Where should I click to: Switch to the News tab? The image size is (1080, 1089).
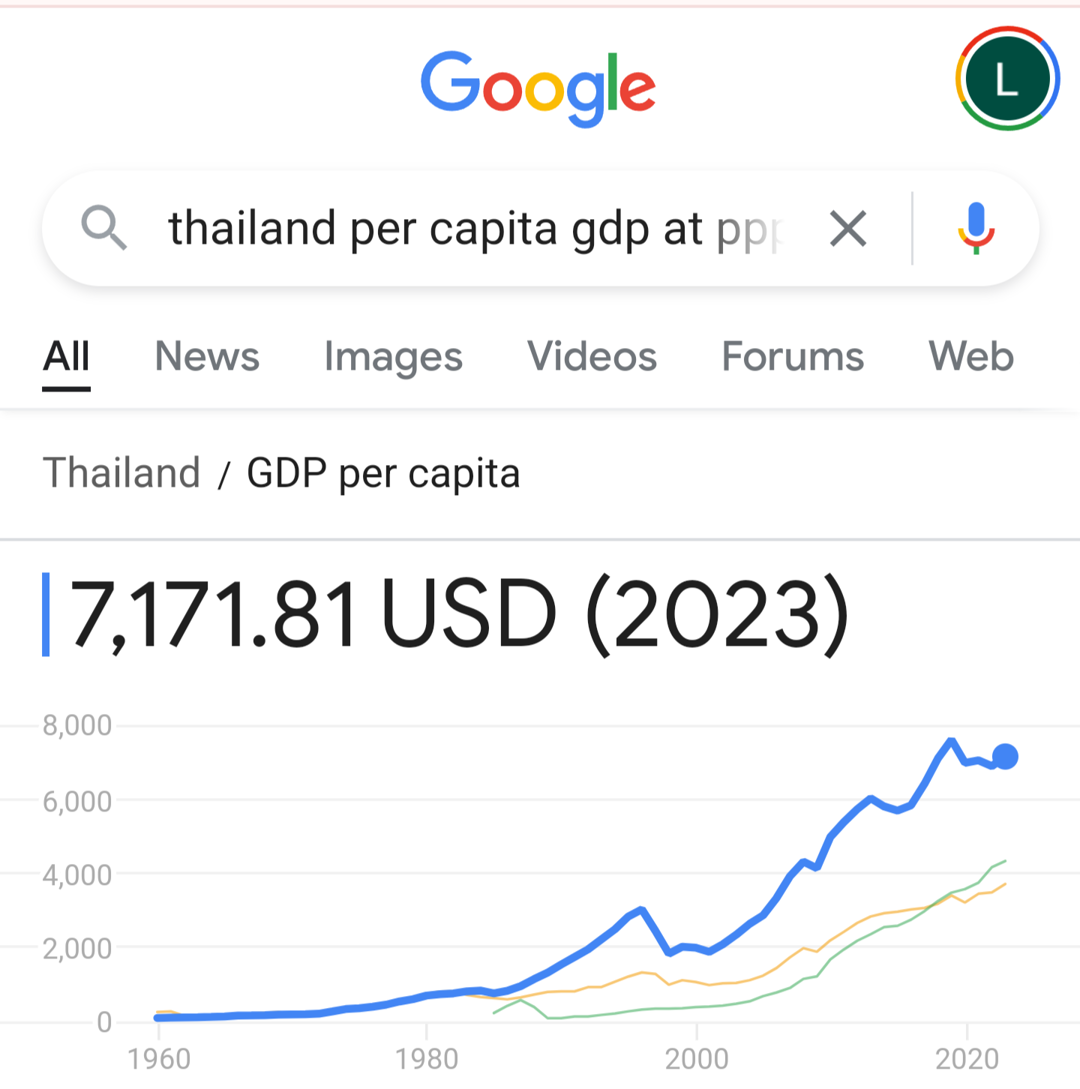[207, 357]
